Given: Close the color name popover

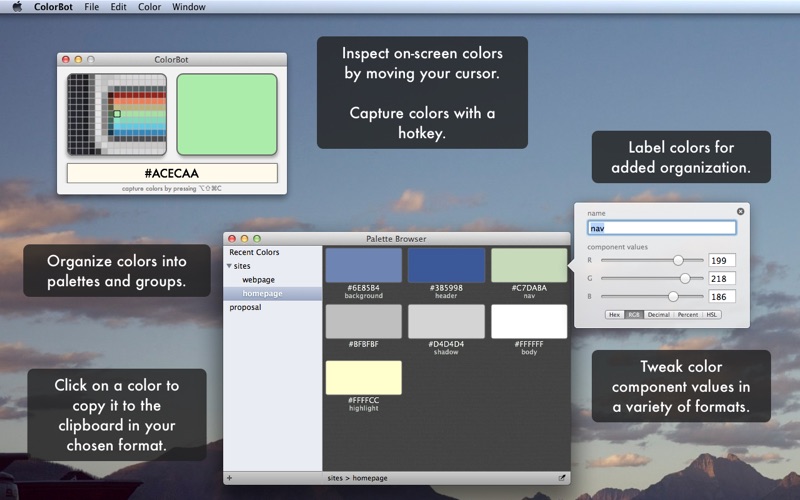Looking at the screenshot, I should pyautogui.click(x=740, y=211).
